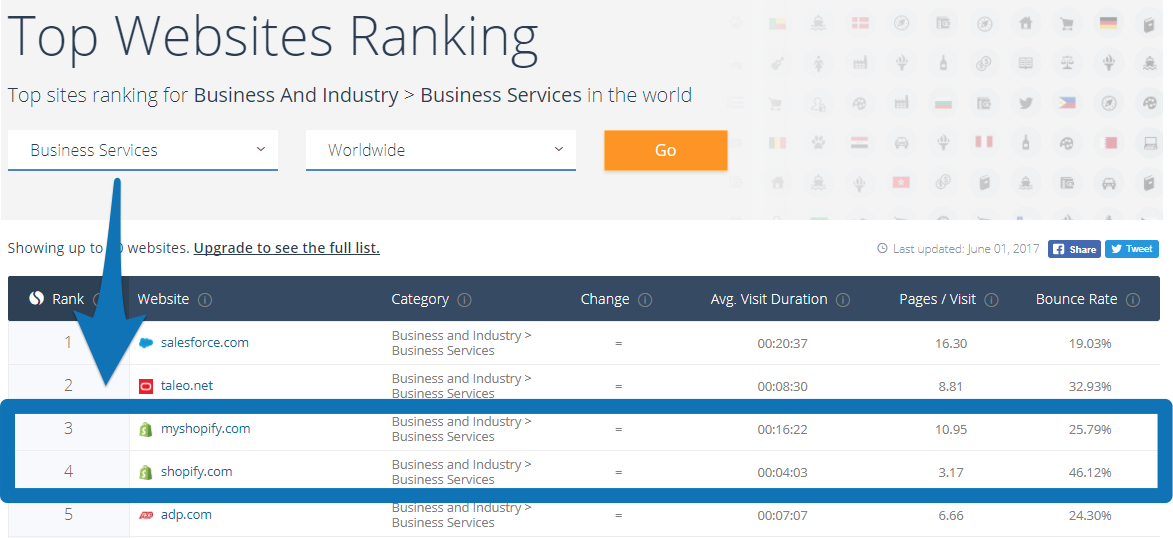Select the 00:16:22 visit duration cell
The image size is (1173, 538).
coord(782,430)
